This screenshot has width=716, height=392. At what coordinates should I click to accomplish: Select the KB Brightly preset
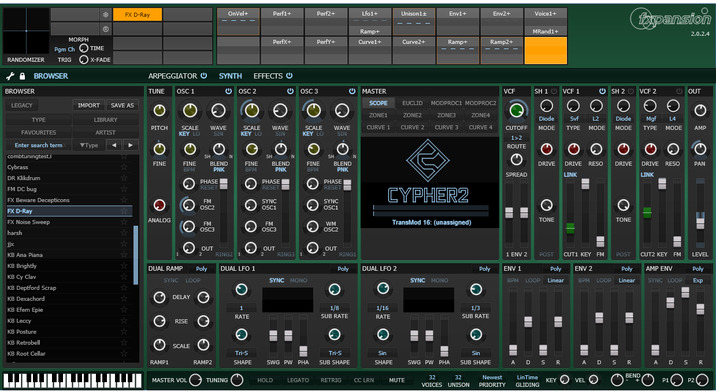click(x=69, y=266)
